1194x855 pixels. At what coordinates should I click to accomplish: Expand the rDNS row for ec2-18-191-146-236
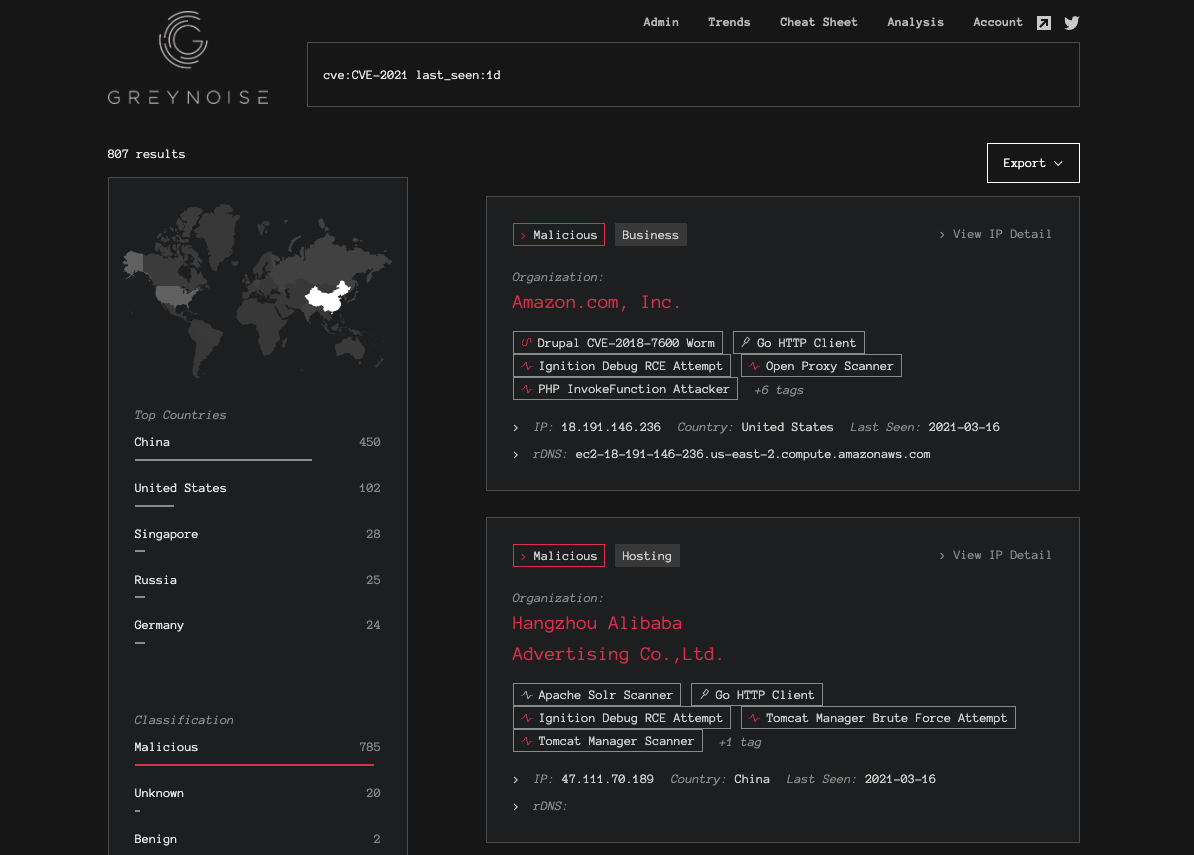[516, 455]
